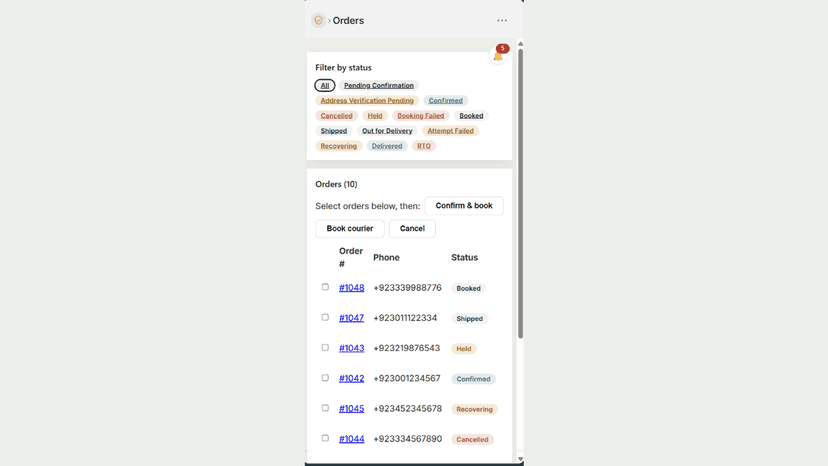The image size is (828, 466).
Task: Open the notifications bell with badge
Action: pyautogui.click(x=498, y=55)
